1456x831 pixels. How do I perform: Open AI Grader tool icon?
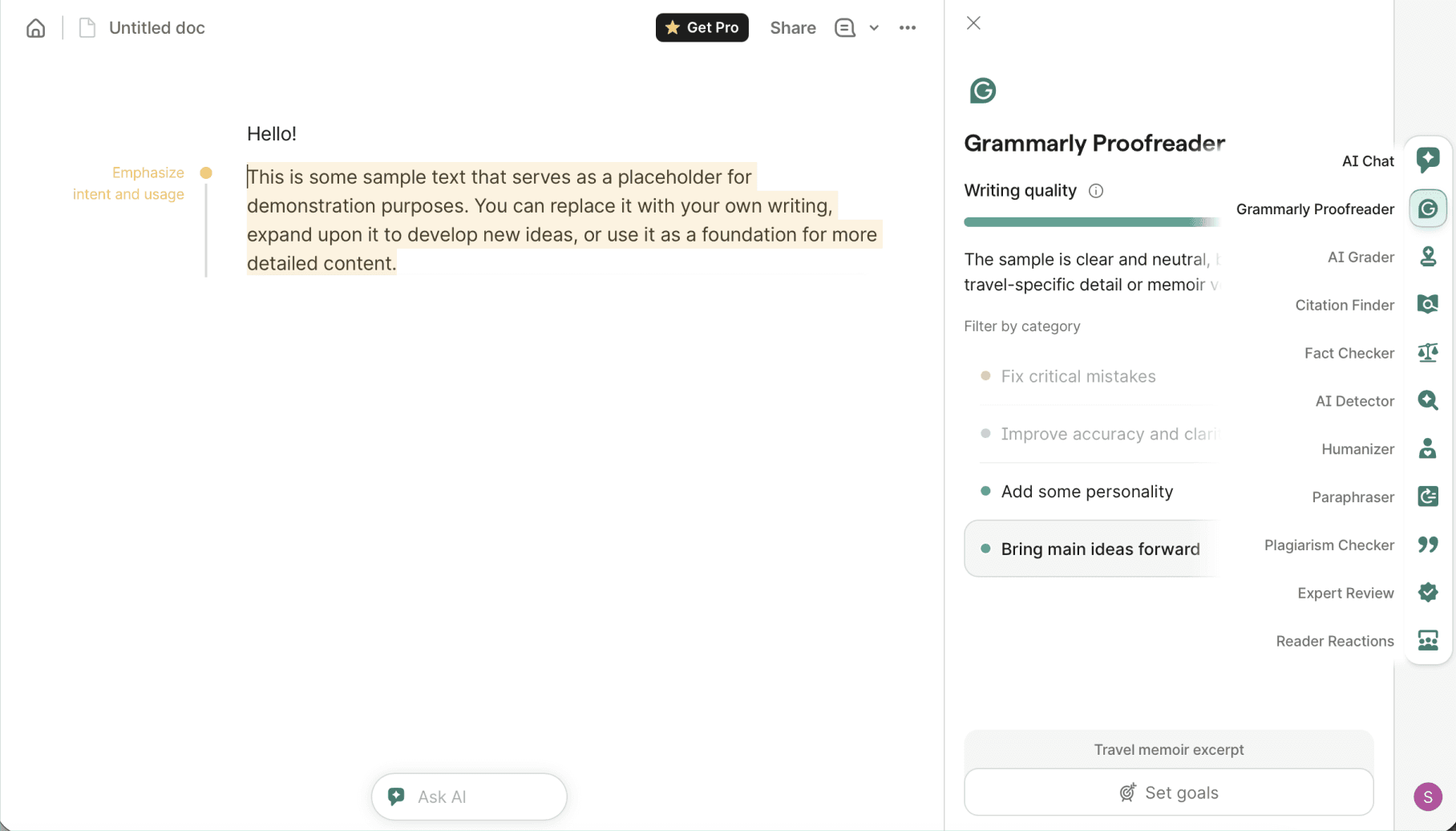point(1428,257)
